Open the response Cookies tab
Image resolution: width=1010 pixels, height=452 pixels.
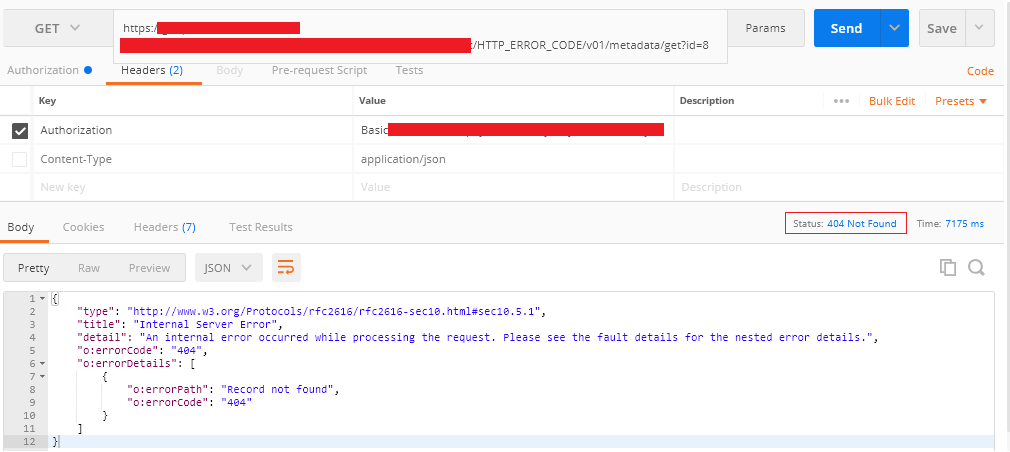83,227
